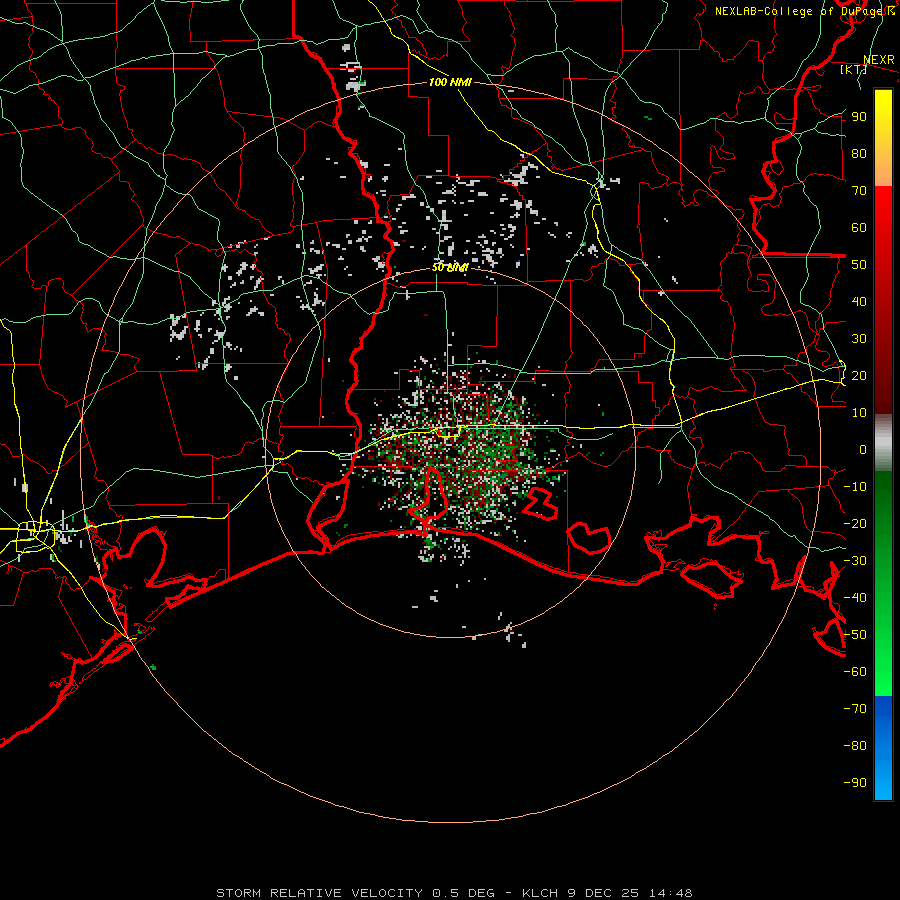Select the -40 knot scale label

(x=855, y=598)
